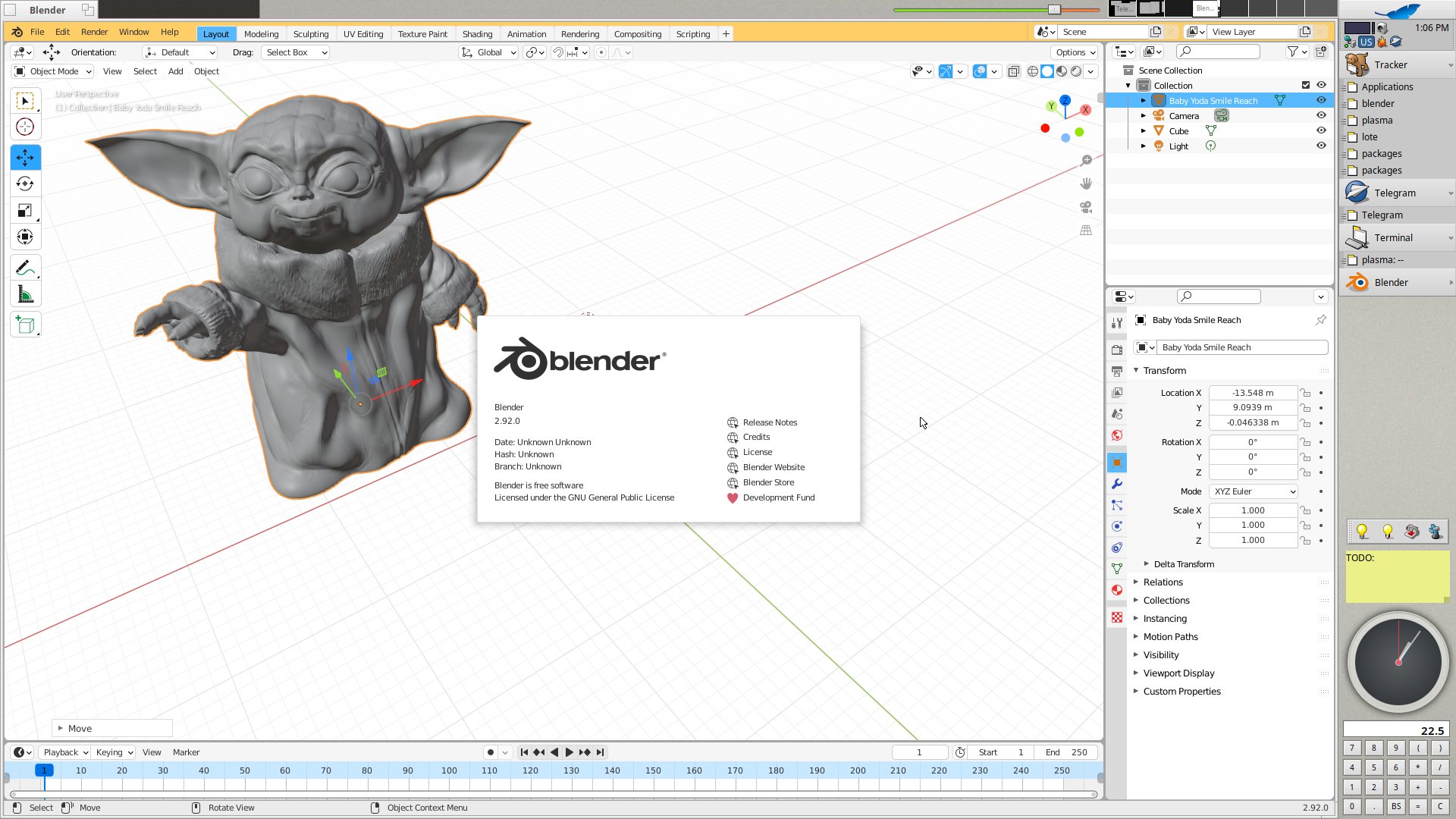Select the Measure tool
The height and width of the screenshot is (819, 1456).
coord(25,294)
